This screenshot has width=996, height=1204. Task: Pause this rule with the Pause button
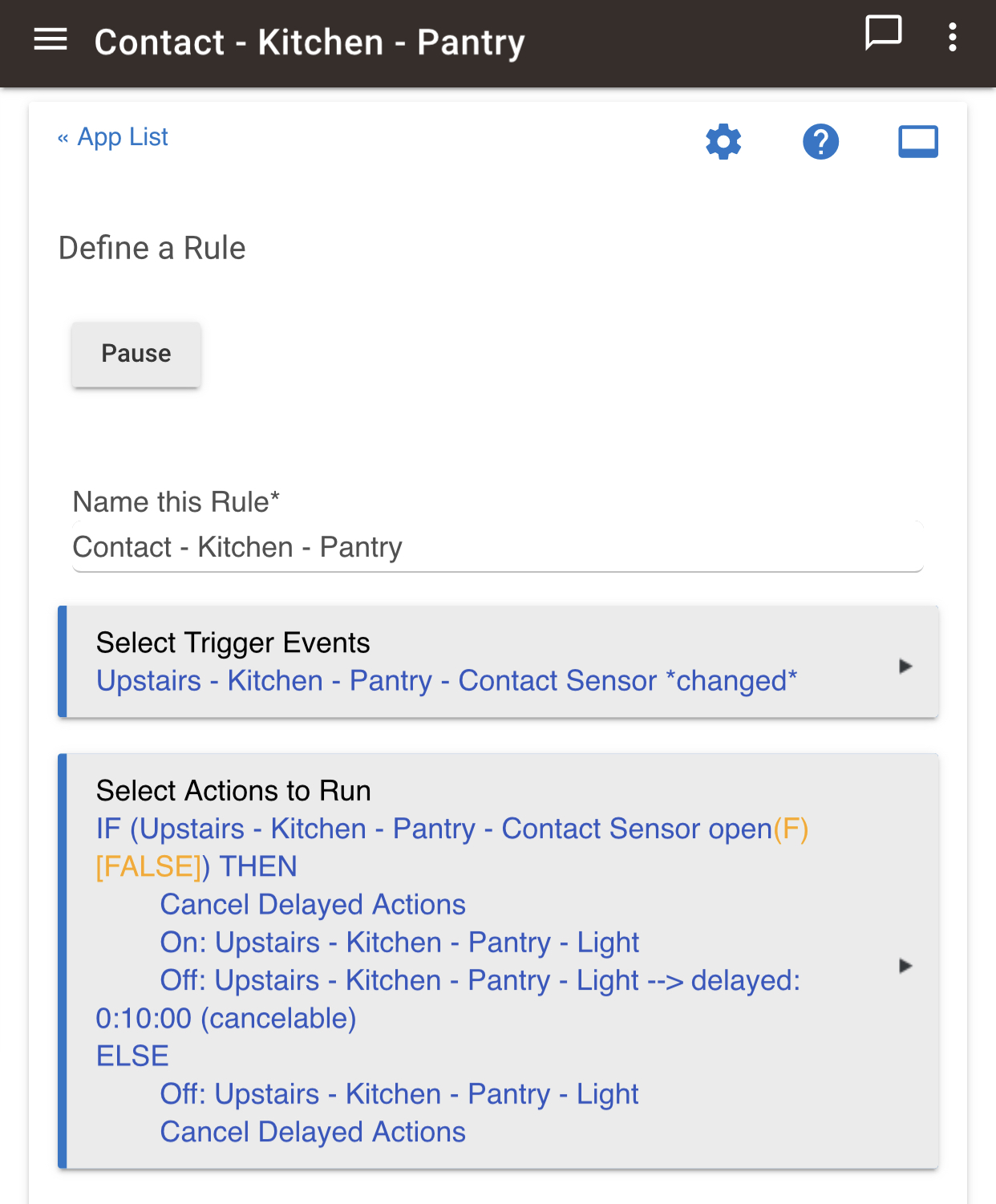tap(136, 354)
